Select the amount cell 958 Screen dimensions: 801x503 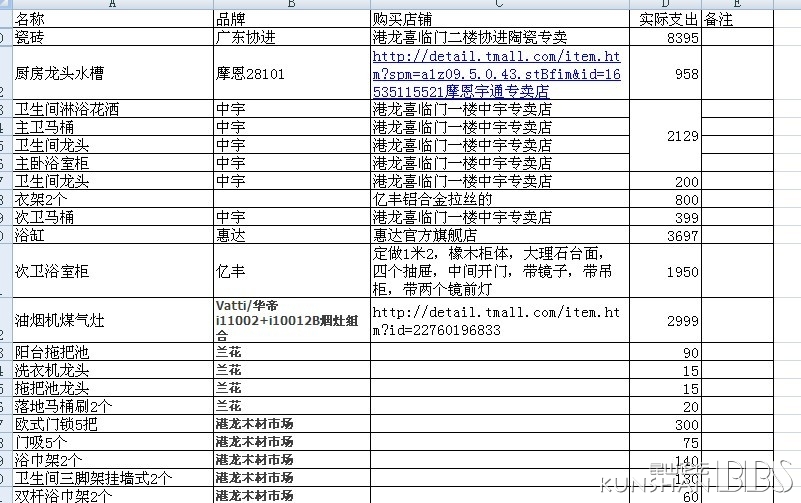(666, 73)
